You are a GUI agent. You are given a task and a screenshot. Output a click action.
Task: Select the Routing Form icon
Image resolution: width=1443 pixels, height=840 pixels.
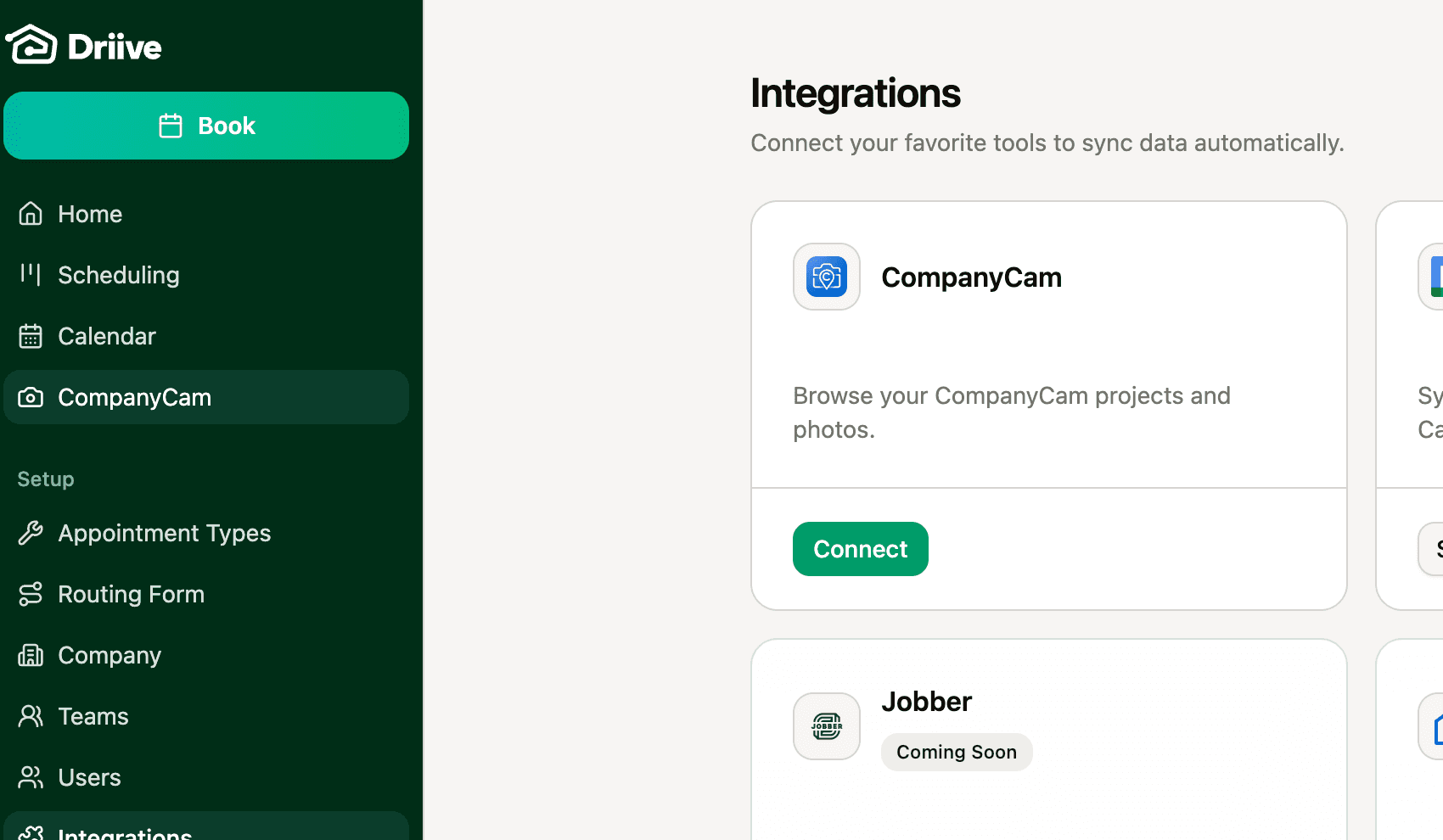31,594
